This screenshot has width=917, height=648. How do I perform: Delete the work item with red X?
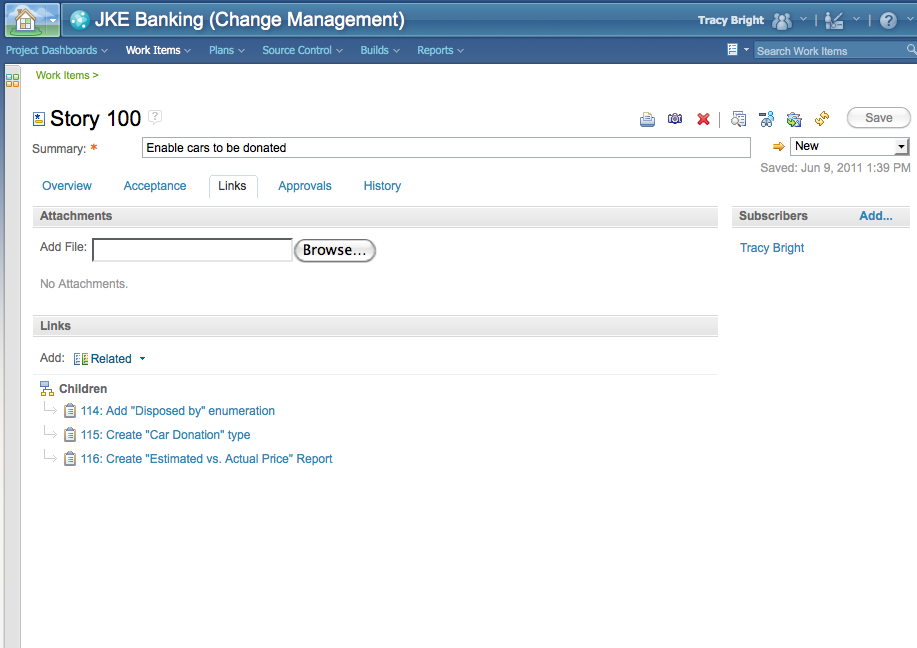click(704, 119)
